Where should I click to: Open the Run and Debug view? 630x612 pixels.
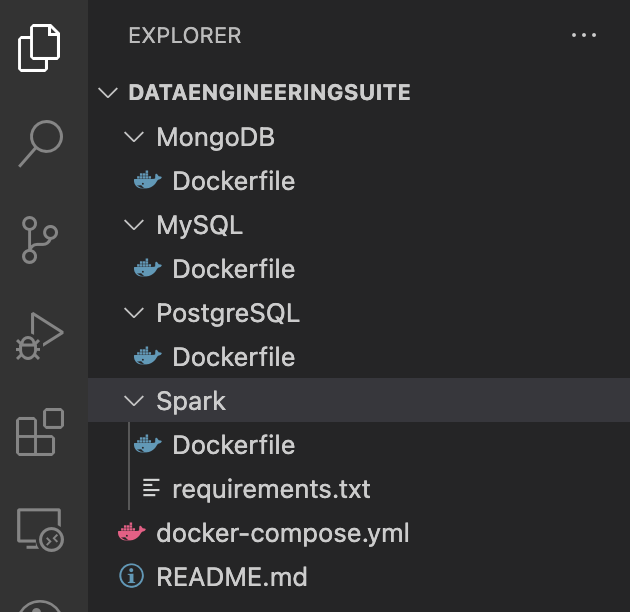40,336
